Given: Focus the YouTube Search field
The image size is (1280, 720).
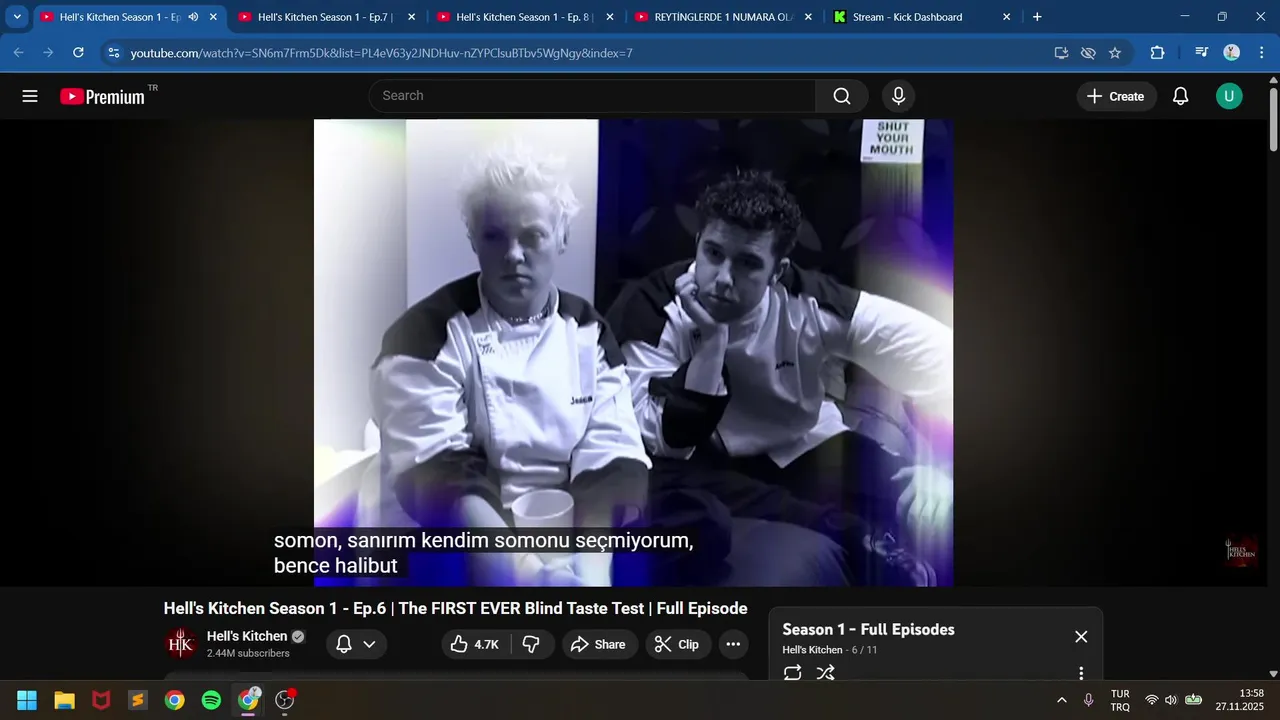Looking at the screenshot, I should (592, 96).
